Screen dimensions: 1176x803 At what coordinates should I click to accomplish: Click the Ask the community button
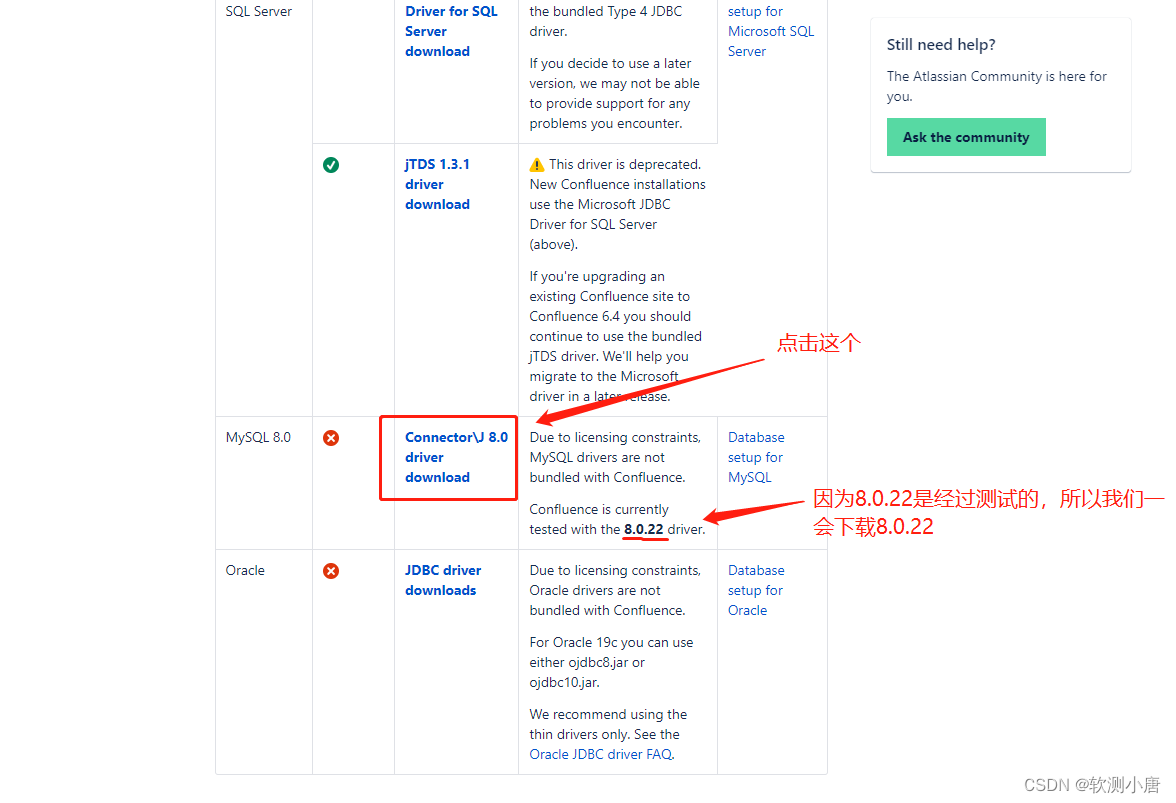(x=966, y=137)
